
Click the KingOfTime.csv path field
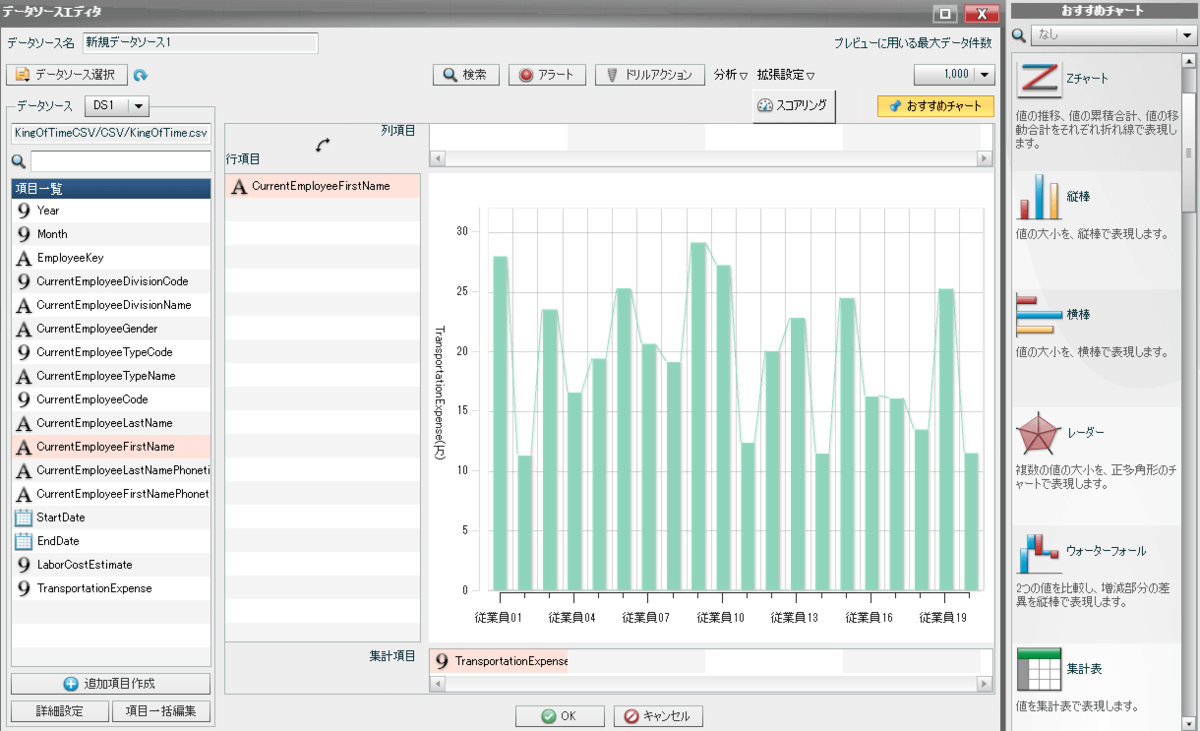pos(111,133)
